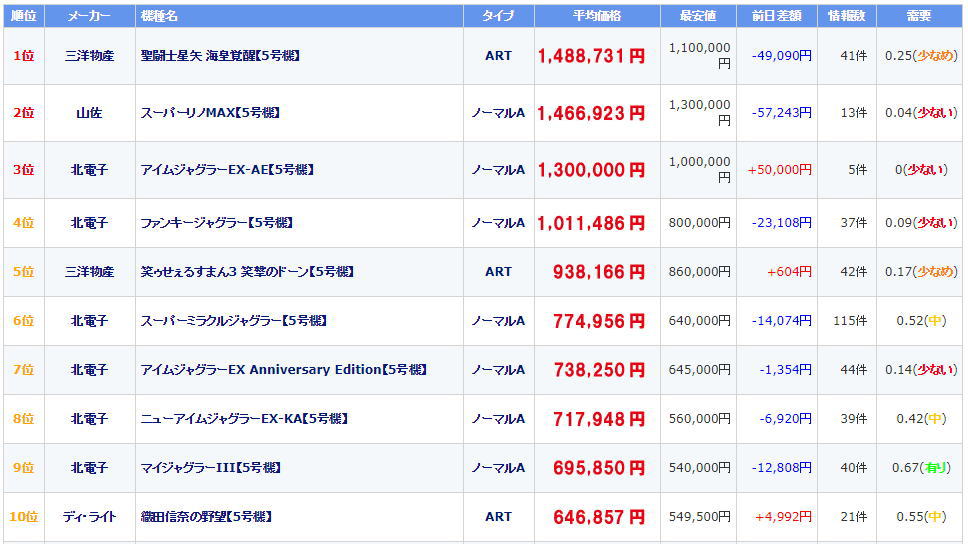The height and width of the screenshot is (544, 968).
Task: Click the 前日差額 column header
Action: coord(777,15)
